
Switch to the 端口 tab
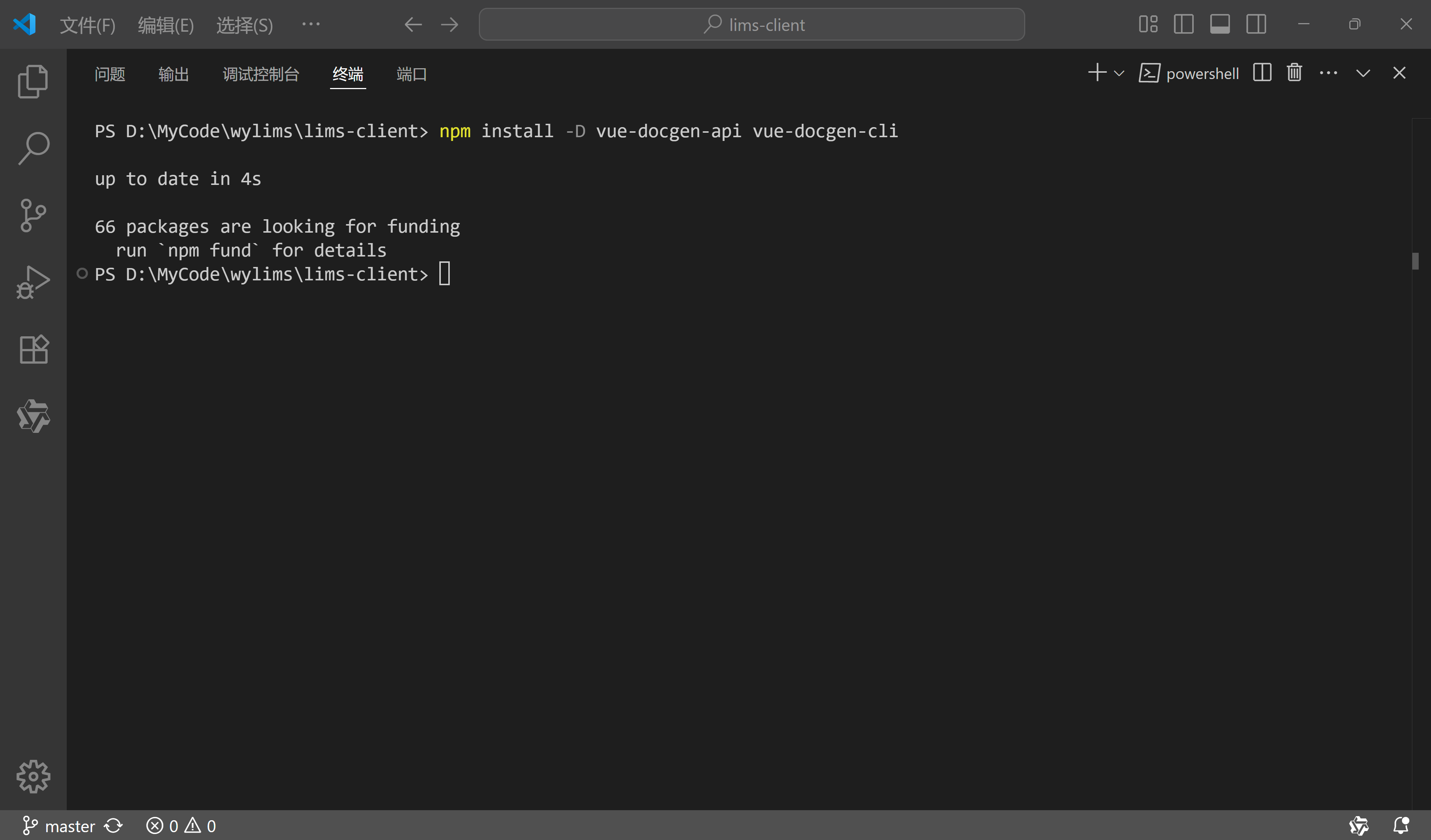click(411, 74)
